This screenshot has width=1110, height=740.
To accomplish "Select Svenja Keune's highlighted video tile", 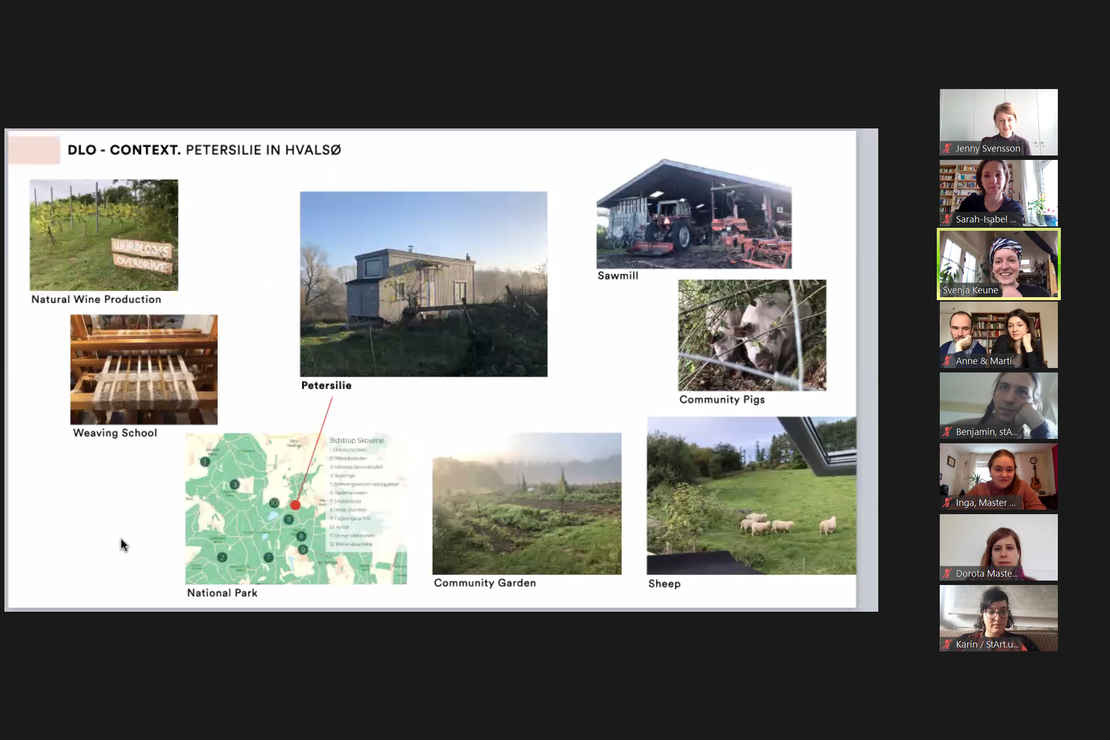I will pyautogui.click(x=998, y=263).
